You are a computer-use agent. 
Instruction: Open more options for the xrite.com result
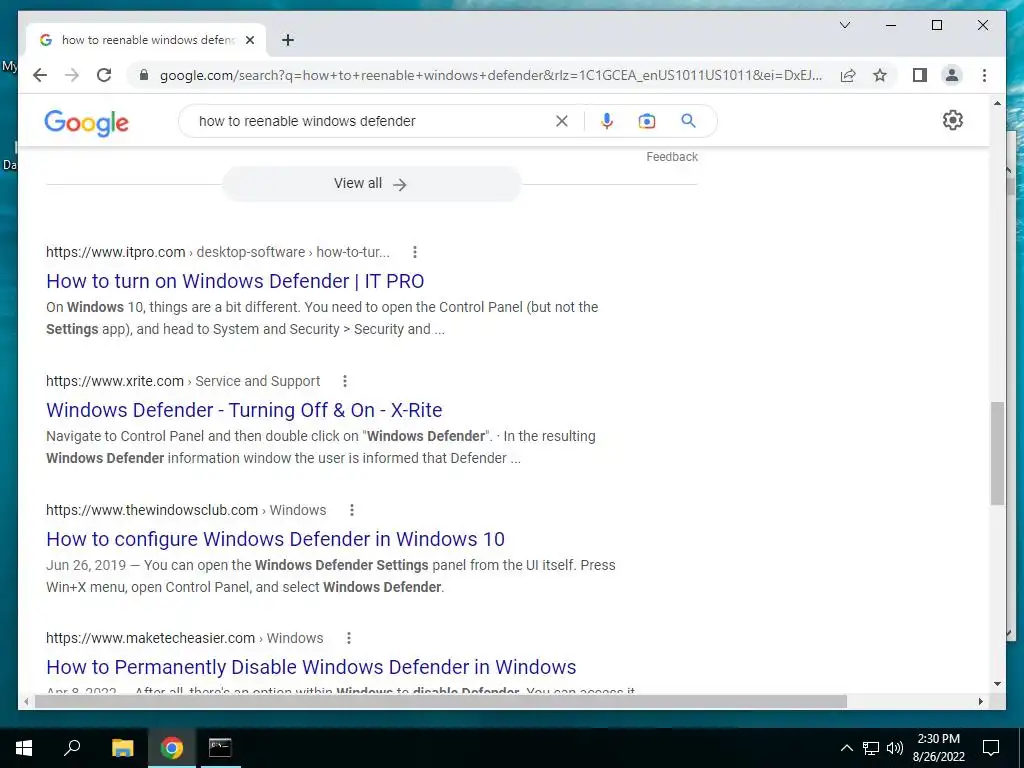(x=345, y=381)
